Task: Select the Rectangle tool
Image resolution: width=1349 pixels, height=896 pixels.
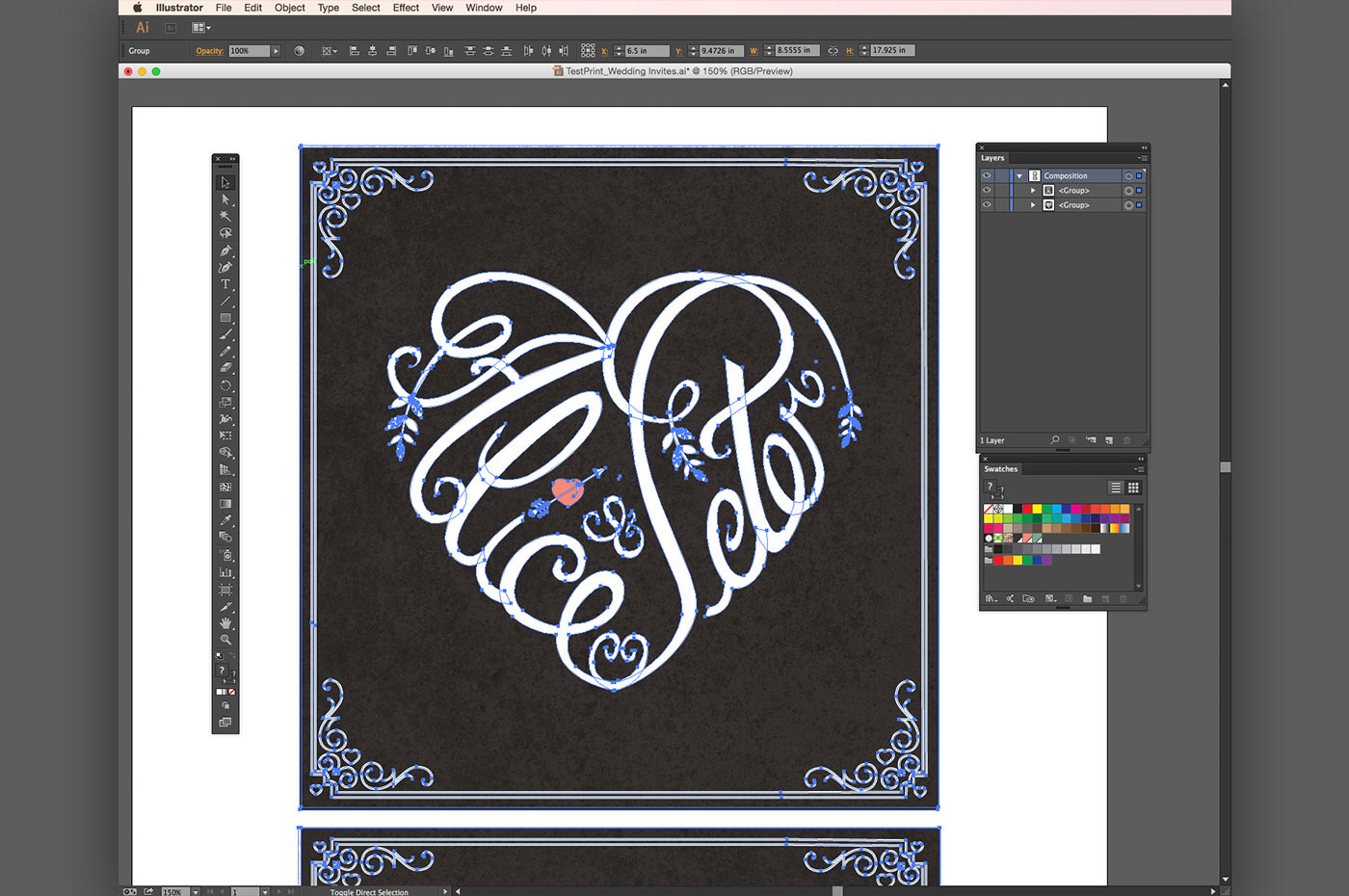Action: coord(225,317)
